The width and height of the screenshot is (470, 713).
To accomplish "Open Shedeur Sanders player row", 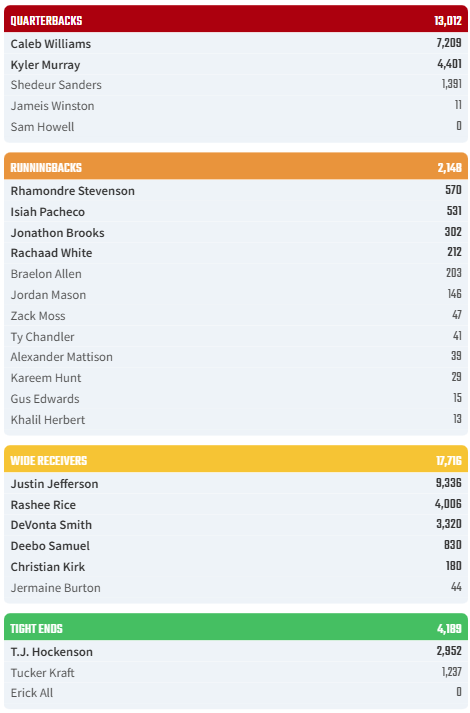I will coord(235,85).
